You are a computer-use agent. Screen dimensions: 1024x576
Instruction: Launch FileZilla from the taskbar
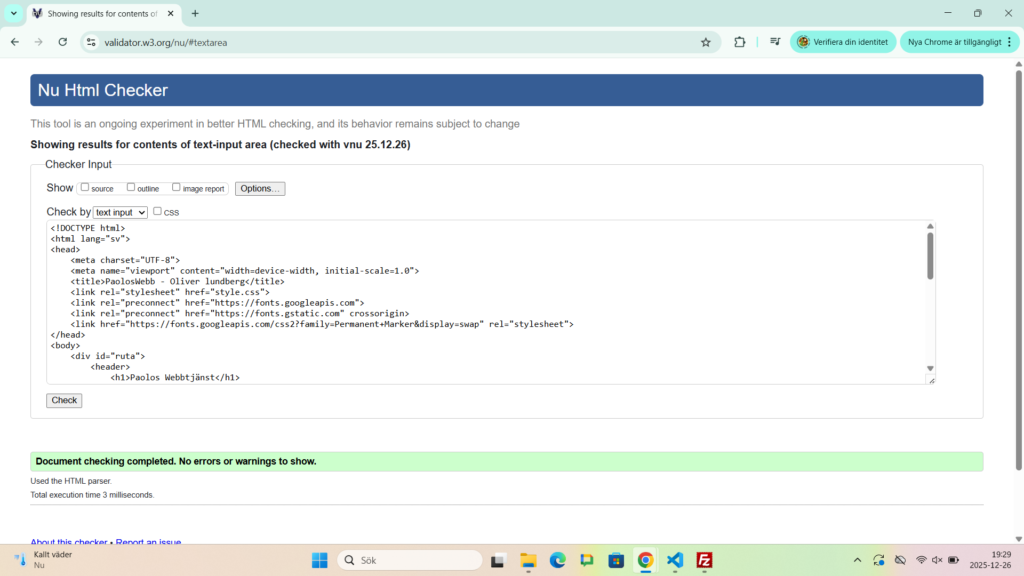click(x=704, y=560)
